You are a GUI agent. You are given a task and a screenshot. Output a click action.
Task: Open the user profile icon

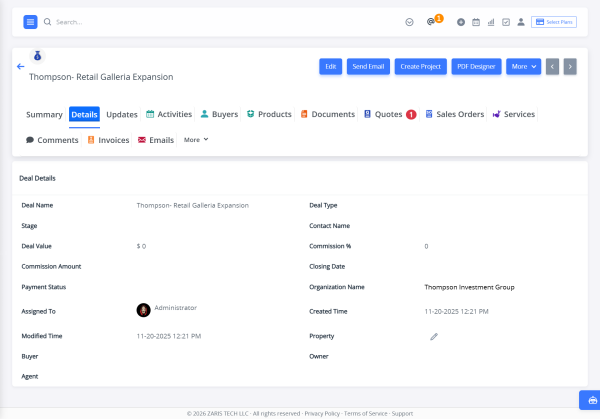click(x=521, y=22)
